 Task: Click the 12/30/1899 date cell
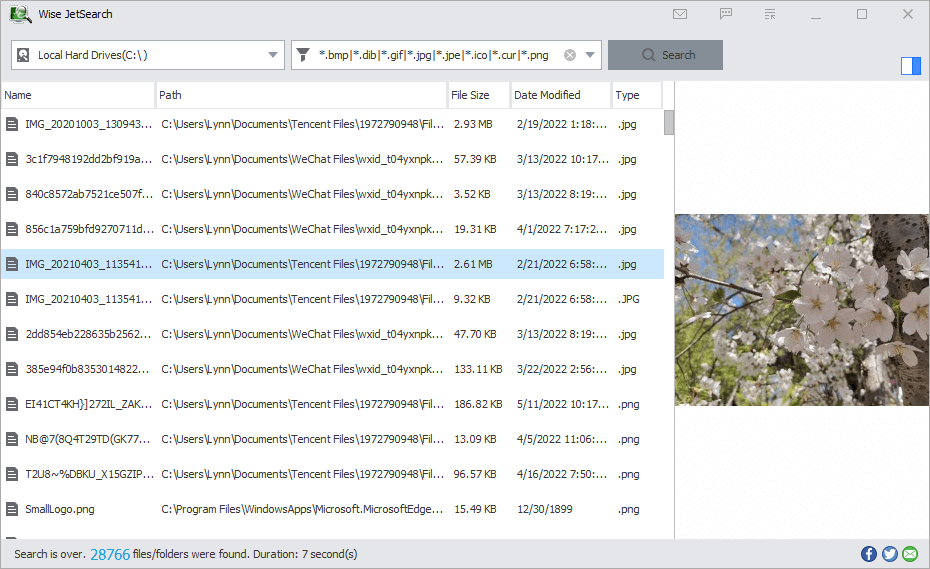(544, 509)
